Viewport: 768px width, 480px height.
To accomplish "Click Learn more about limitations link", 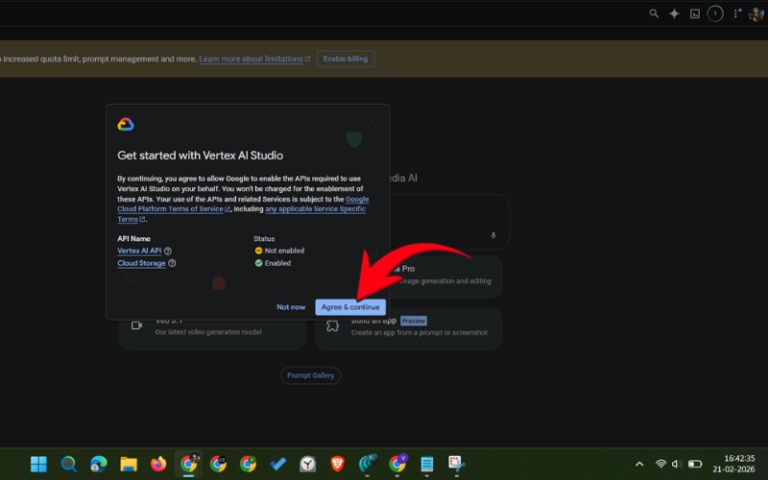I will coord(254,59).
